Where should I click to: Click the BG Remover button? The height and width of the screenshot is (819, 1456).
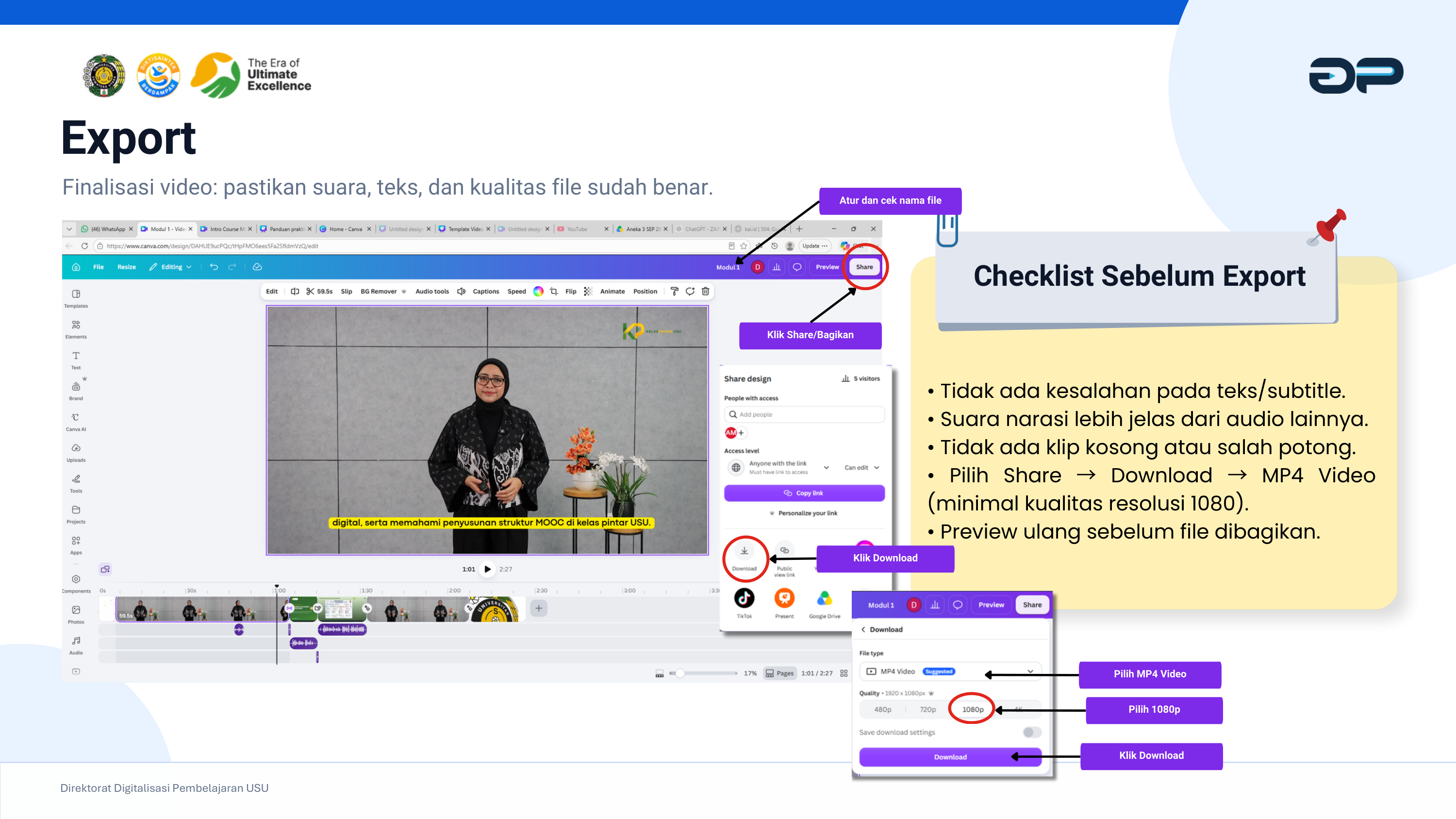[383, 292]
